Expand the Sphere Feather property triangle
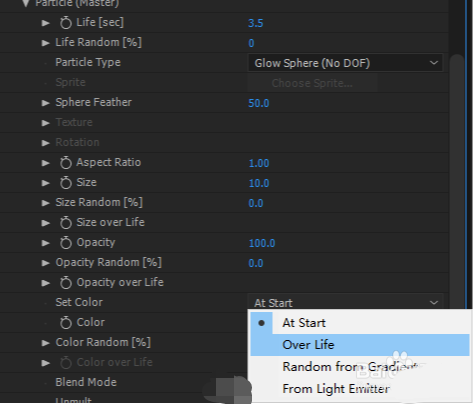The height and width of the screenshot is (404, 473). point(45,103)
